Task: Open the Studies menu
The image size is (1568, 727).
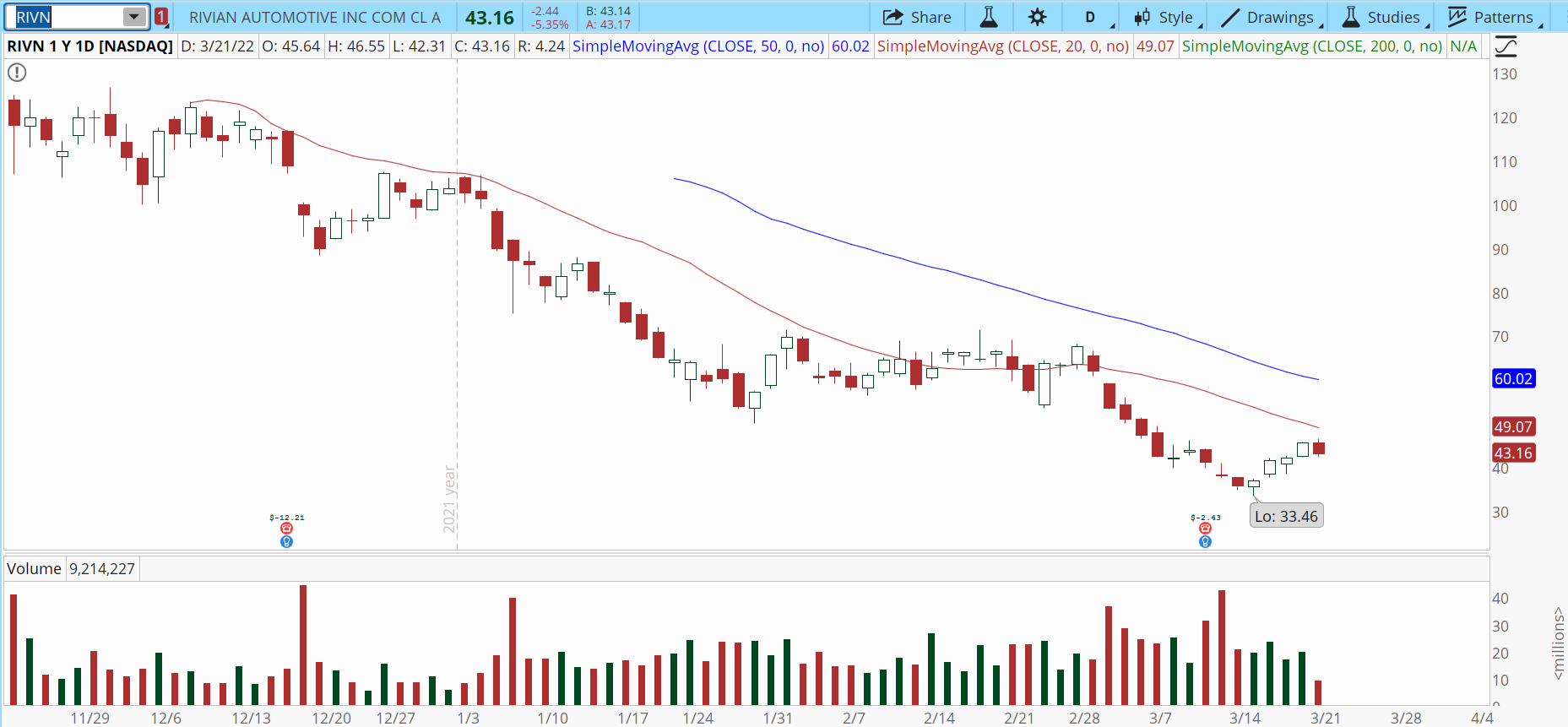Action: coord(1386,17)
